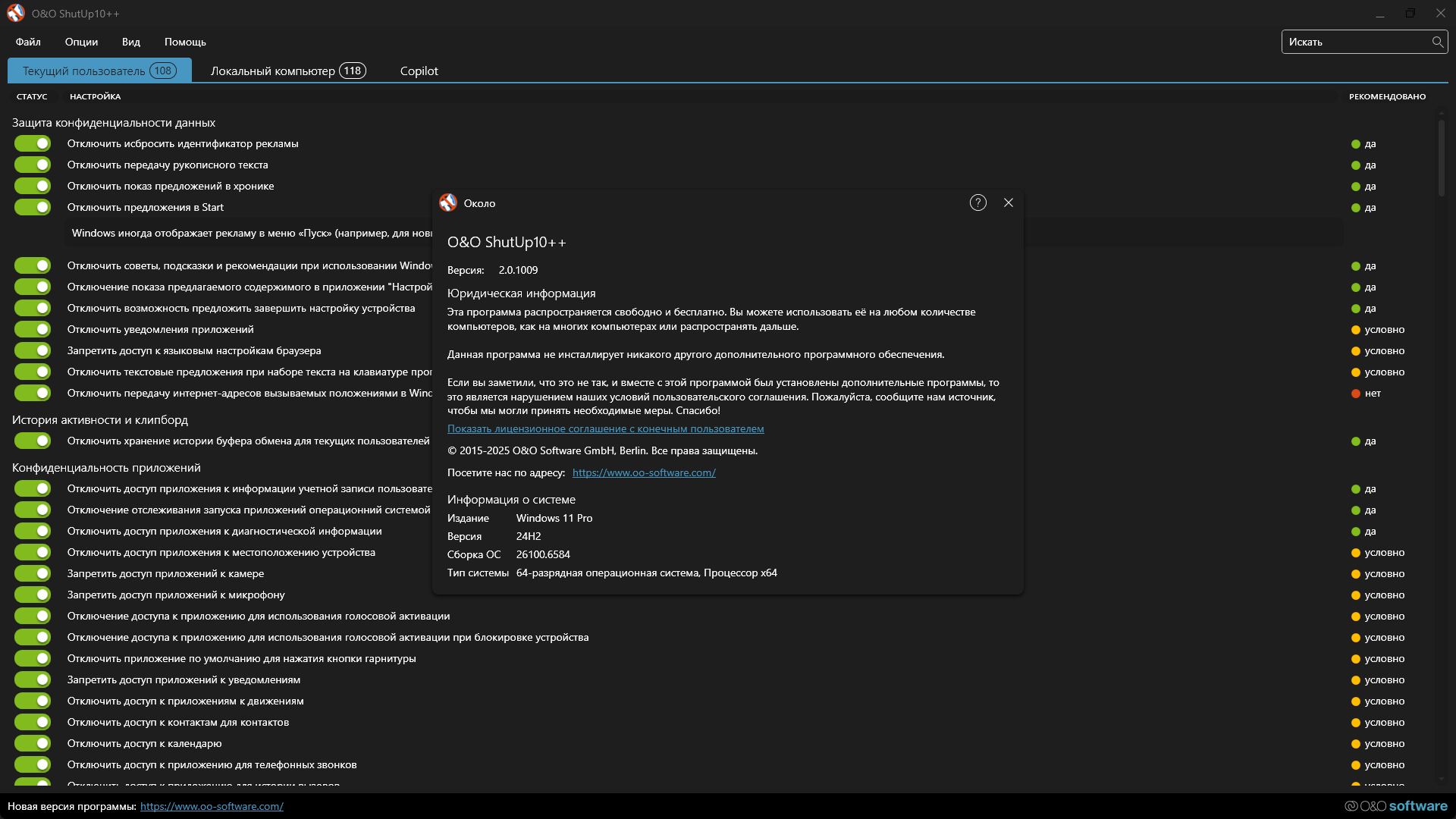Click the Искать search input field

(1350, 42)
